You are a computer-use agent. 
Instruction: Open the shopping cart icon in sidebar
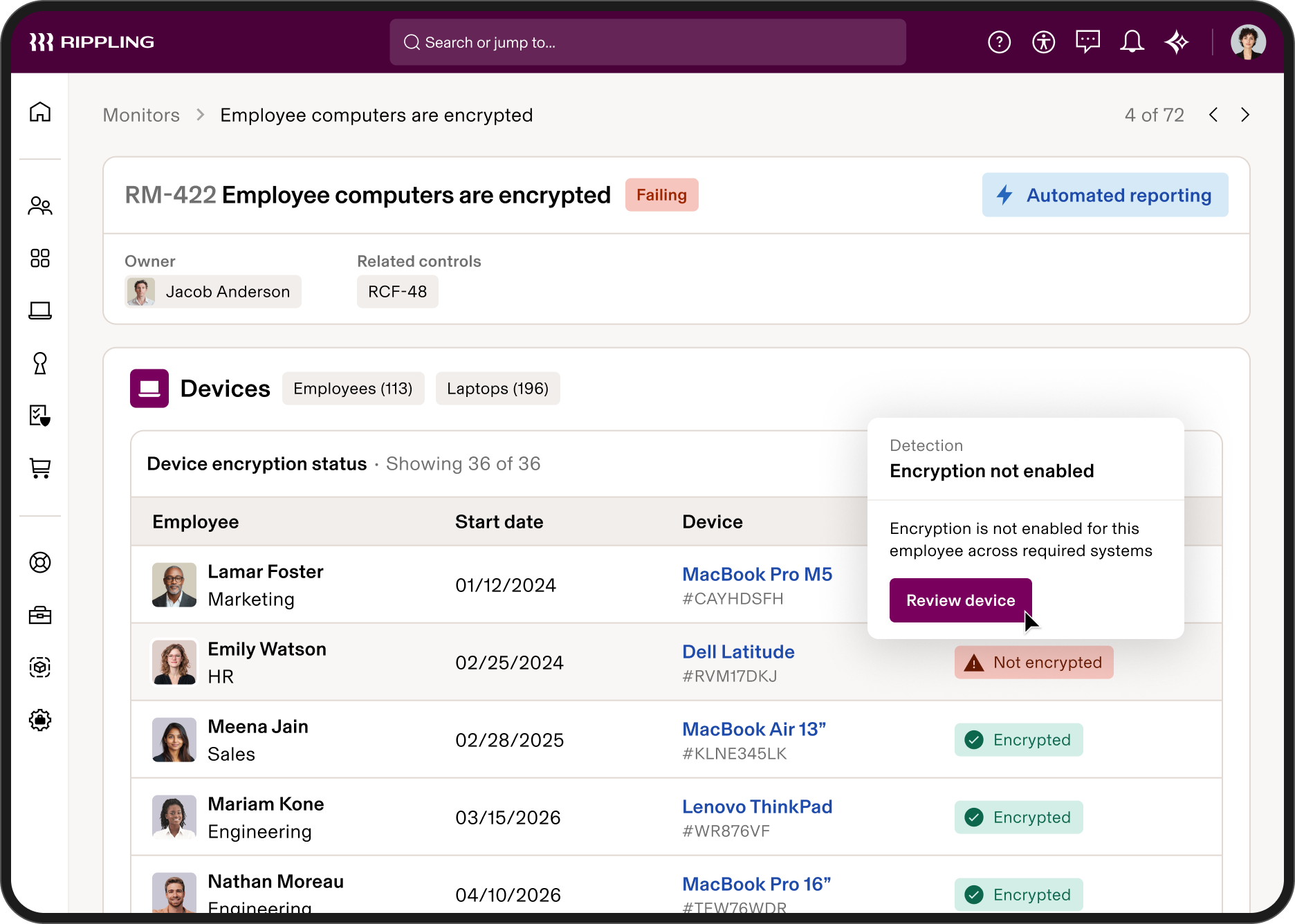tap(40, 469)
